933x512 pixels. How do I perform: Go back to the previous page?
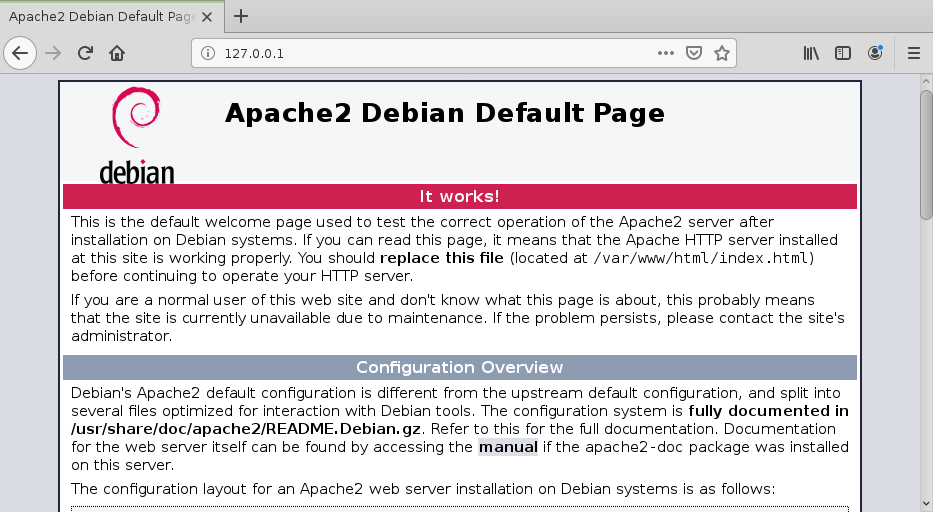tap(20, 53)
